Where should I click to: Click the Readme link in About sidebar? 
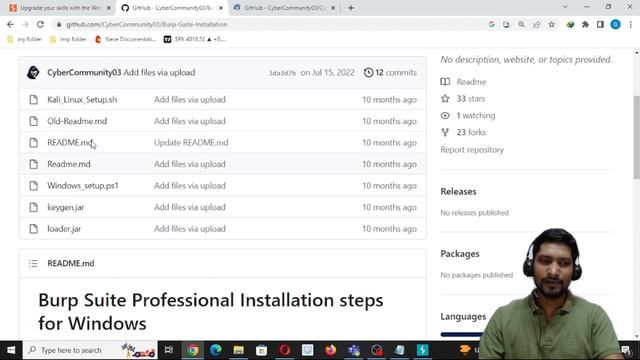[471, 82]
